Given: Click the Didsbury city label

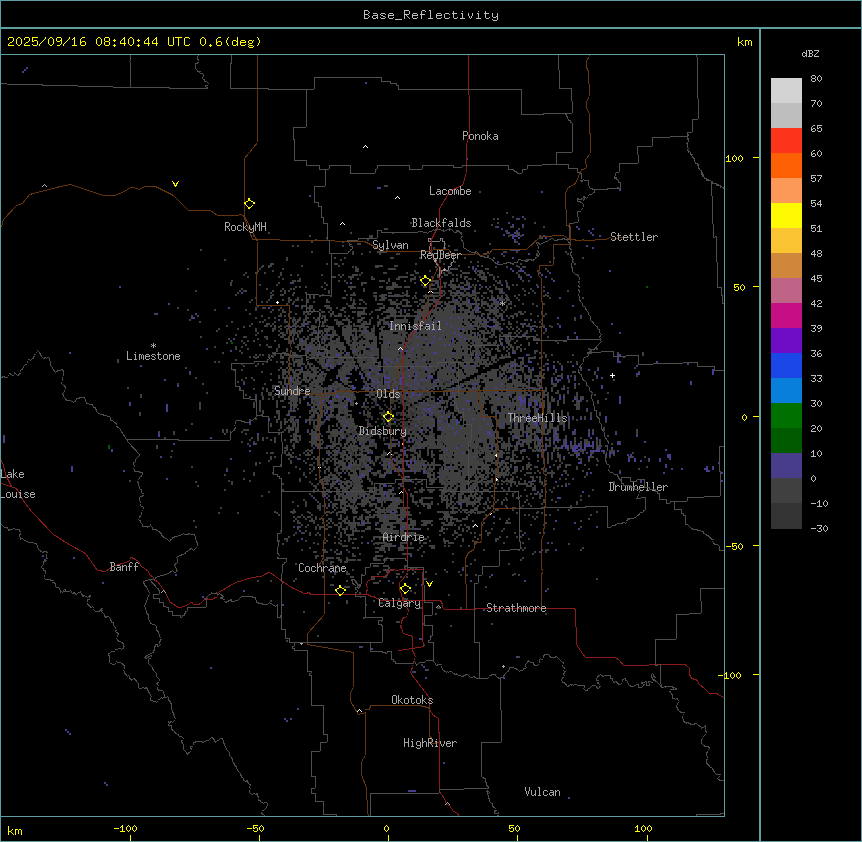Looking at the screenshot, I should pos(383,431).
